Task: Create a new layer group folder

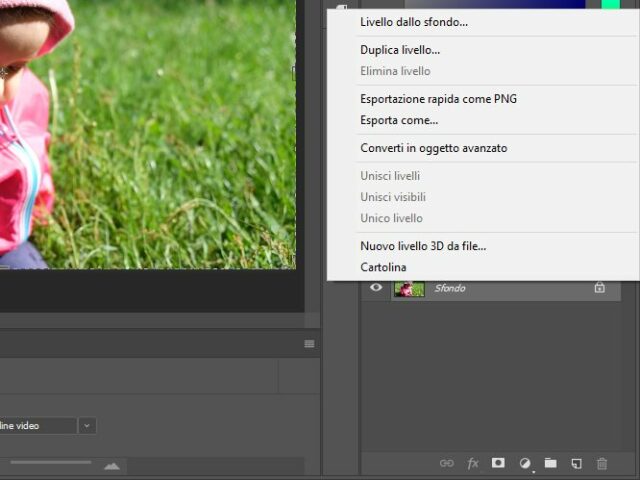Action: click(551, 463)
